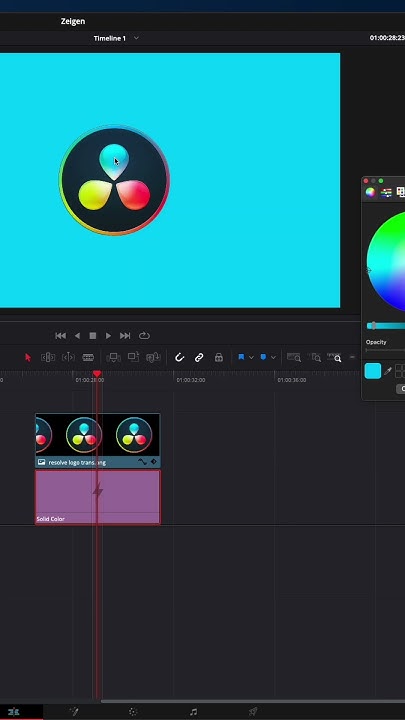Stop playback with the square button
This screenshot has height=720, width=405.
[x=93, y=336]
